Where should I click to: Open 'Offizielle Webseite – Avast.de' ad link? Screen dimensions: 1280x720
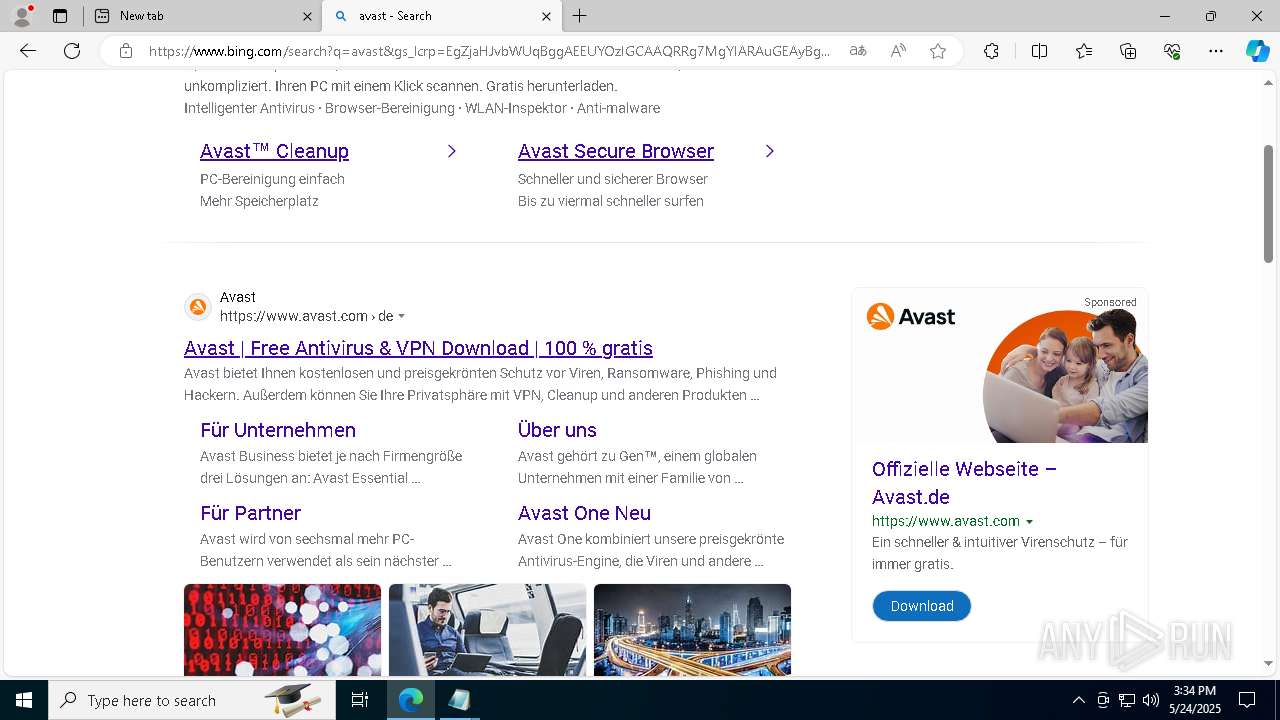click(x=964, y=483)
